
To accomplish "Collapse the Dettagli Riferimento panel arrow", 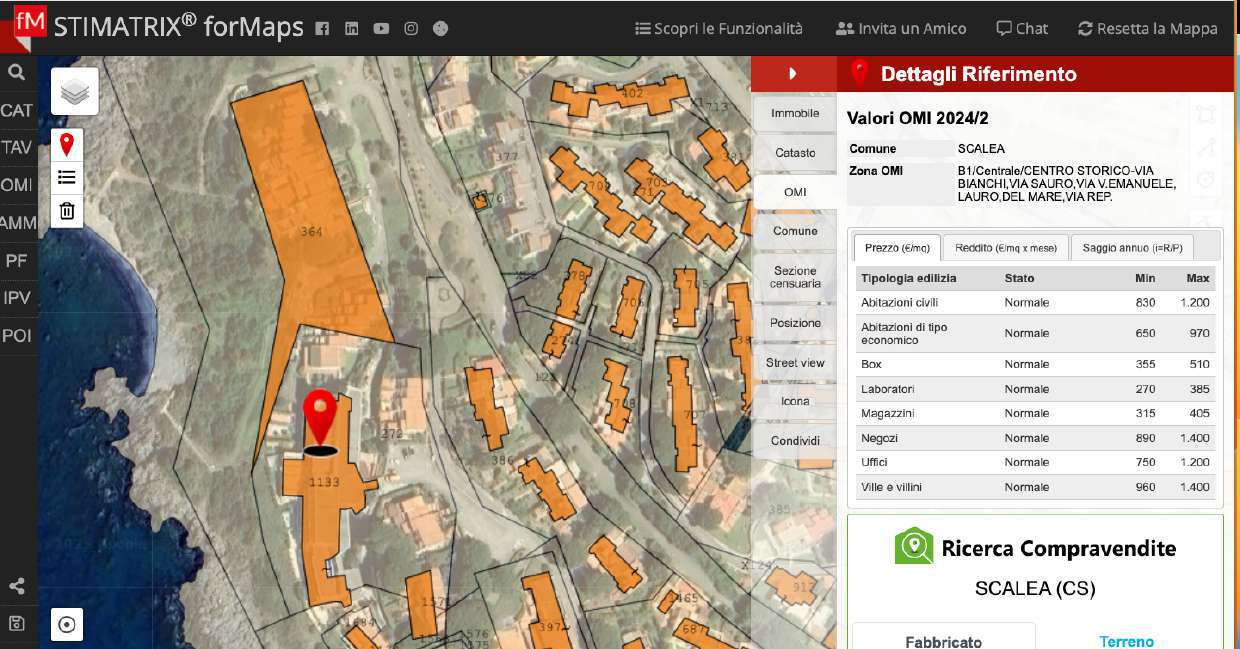I will tap(793, 73).
